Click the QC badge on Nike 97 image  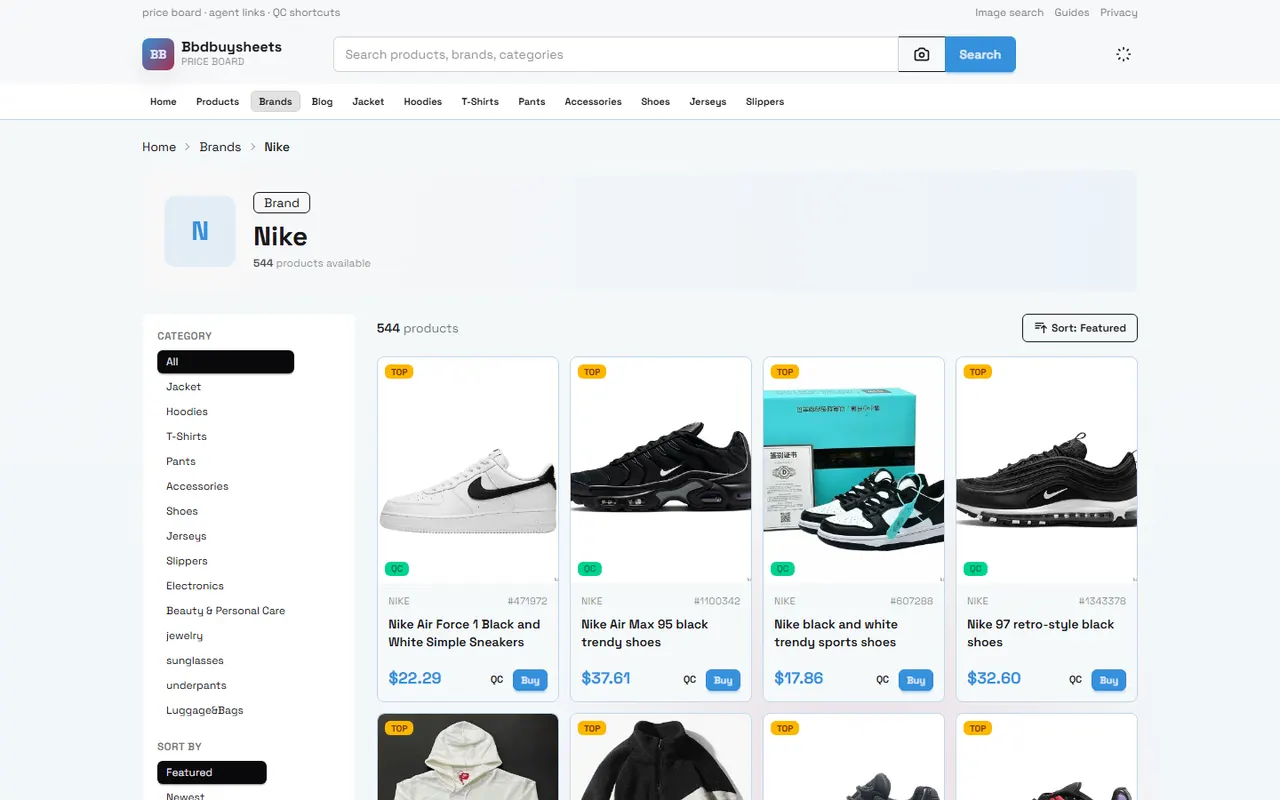point(976,569)
